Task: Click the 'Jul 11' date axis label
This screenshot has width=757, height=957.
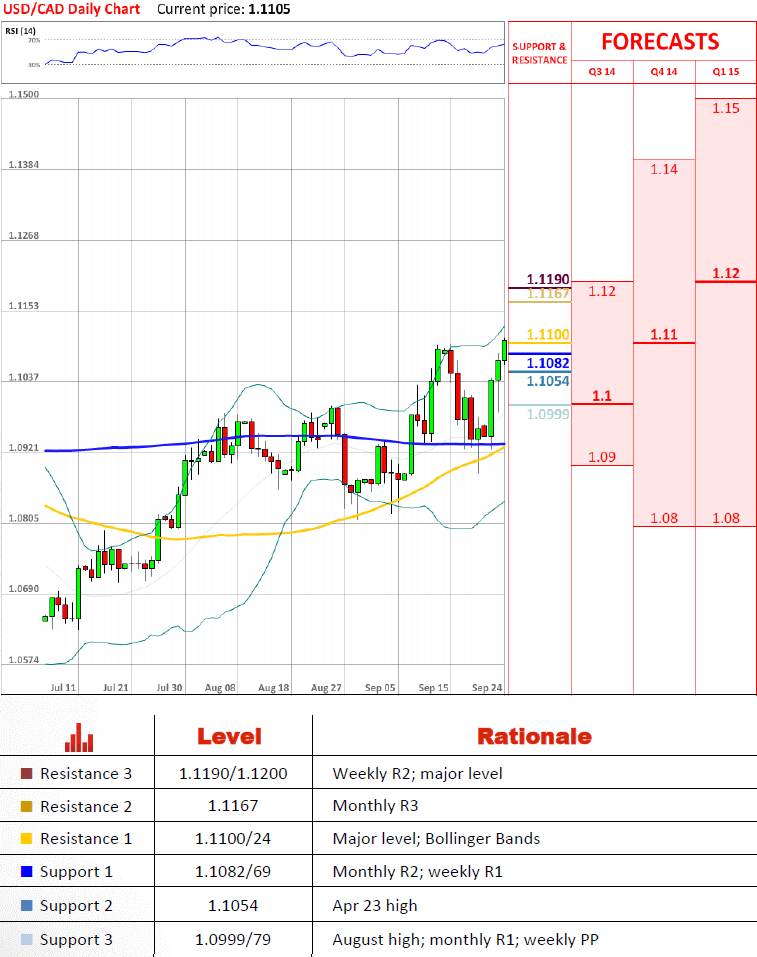Action: (63, 687)
